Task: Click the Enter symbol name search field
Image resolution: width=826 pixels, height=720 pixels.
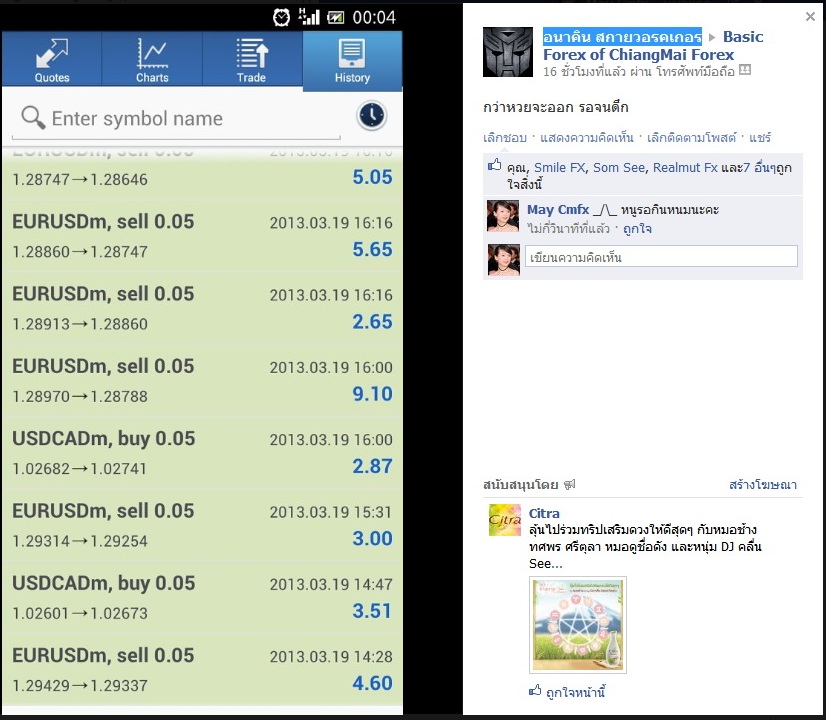Action: point(176,119)
